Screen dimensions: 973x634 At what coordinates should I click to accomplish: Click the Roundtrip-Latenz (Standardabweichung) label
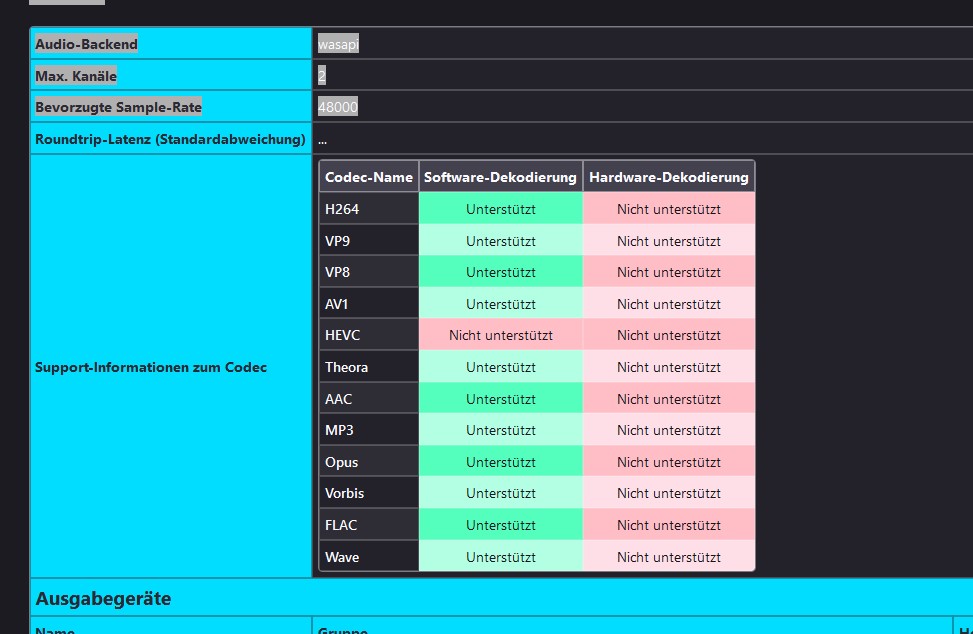pyautogui.click(x=170, y=139)
